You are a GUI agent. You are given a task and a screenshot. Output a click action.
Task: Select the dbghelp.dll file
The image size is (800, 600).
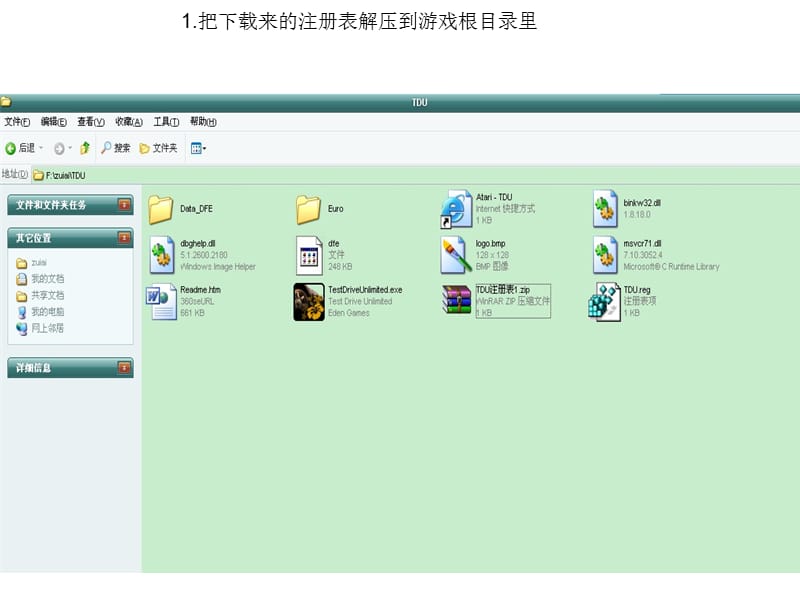pyautogui.click(x=162, y=255)
